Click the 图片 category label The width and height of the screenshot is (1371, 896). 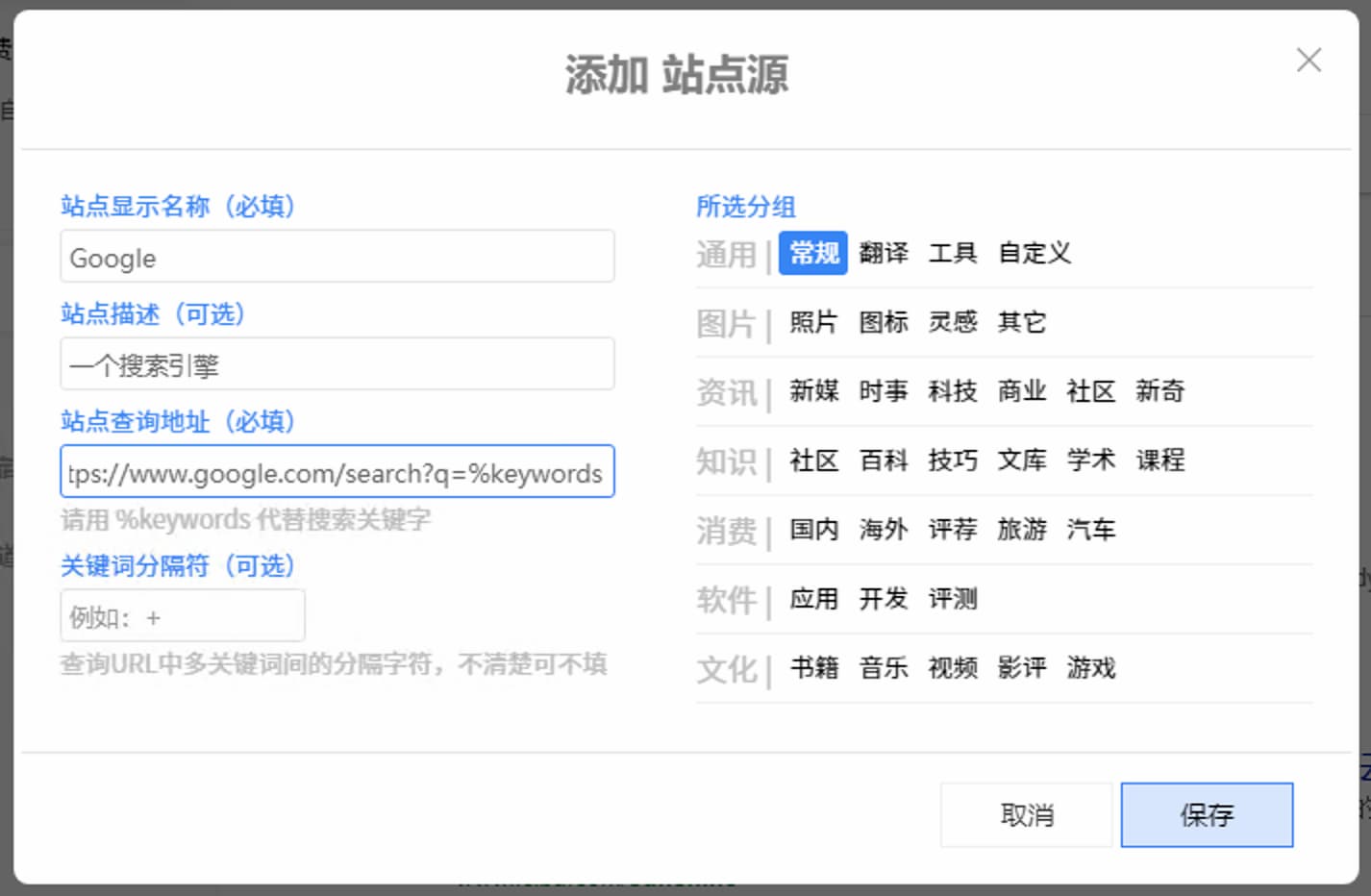[727, 324]
